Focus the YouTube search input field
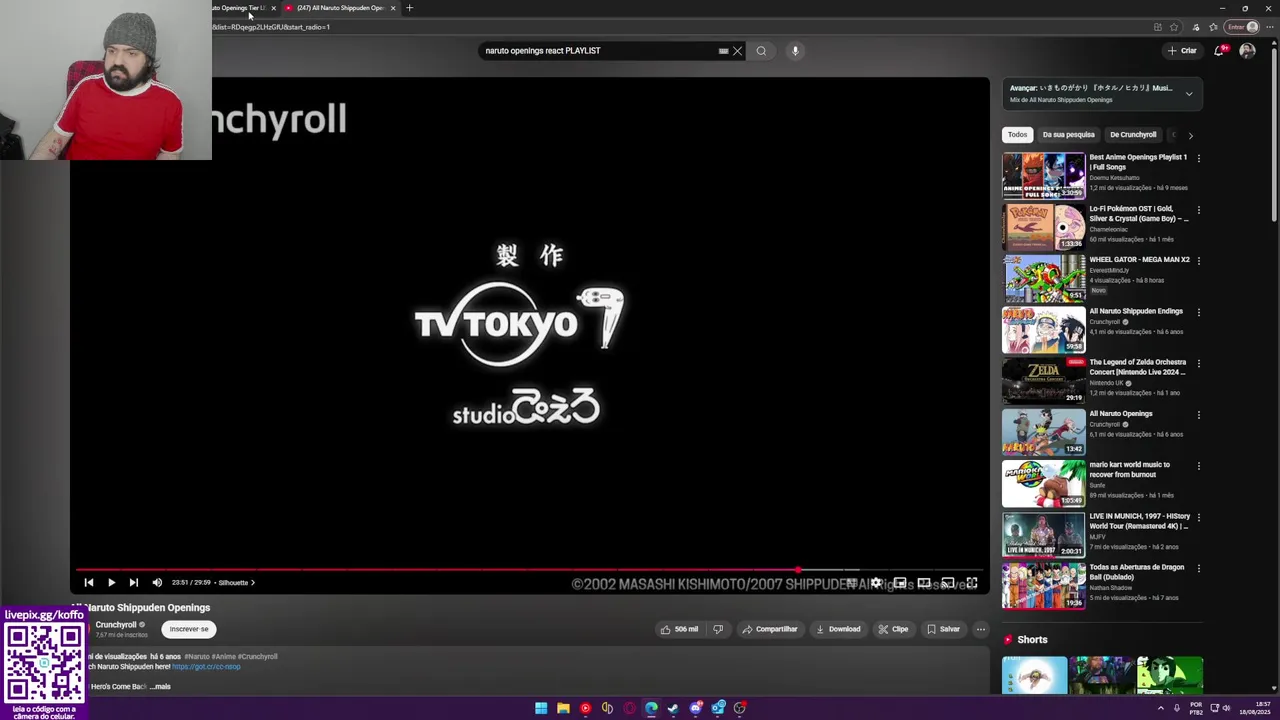Screen dimensions: 1280x720 [x=598, y=51]
